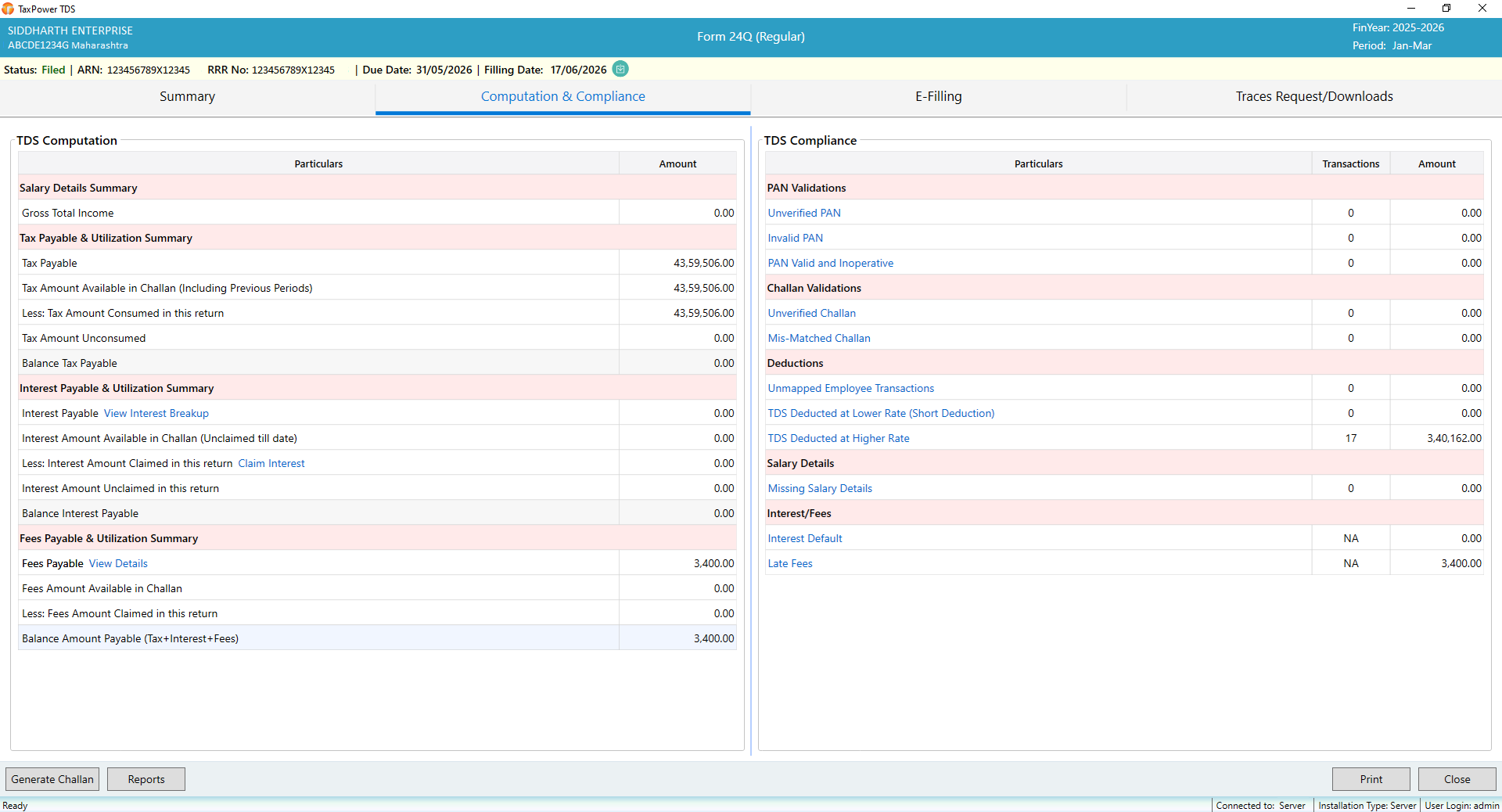Open the View Interest Breakup link

[x=156, y=413]
